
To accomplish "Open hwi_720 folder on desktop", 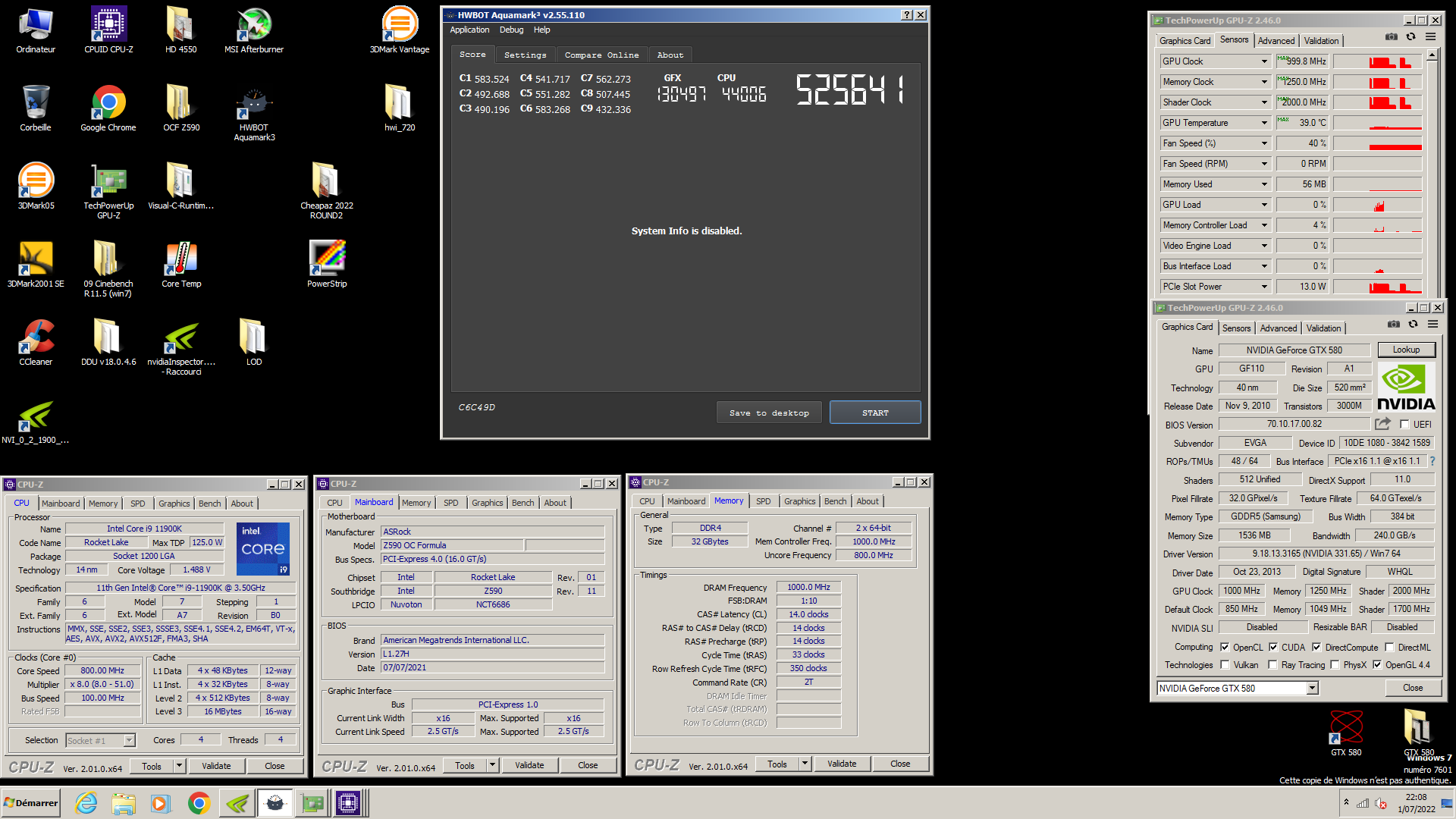I will pyautogui.click(x=400, y=108).
